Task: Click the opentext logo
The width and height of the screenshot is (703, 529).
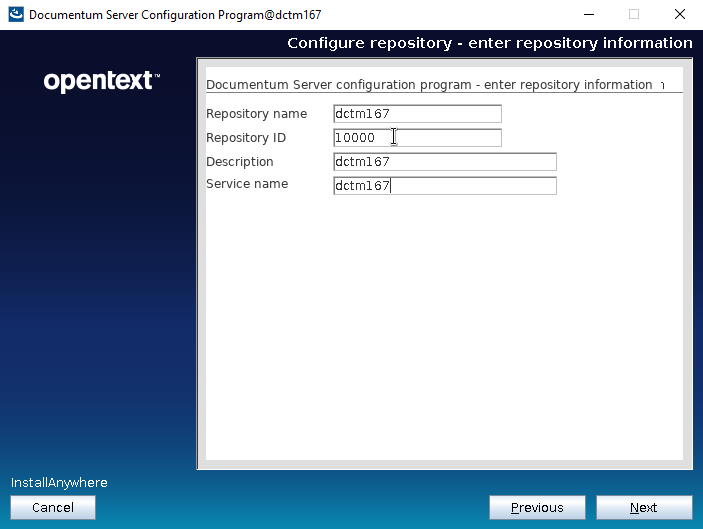Action: point(101,81)
